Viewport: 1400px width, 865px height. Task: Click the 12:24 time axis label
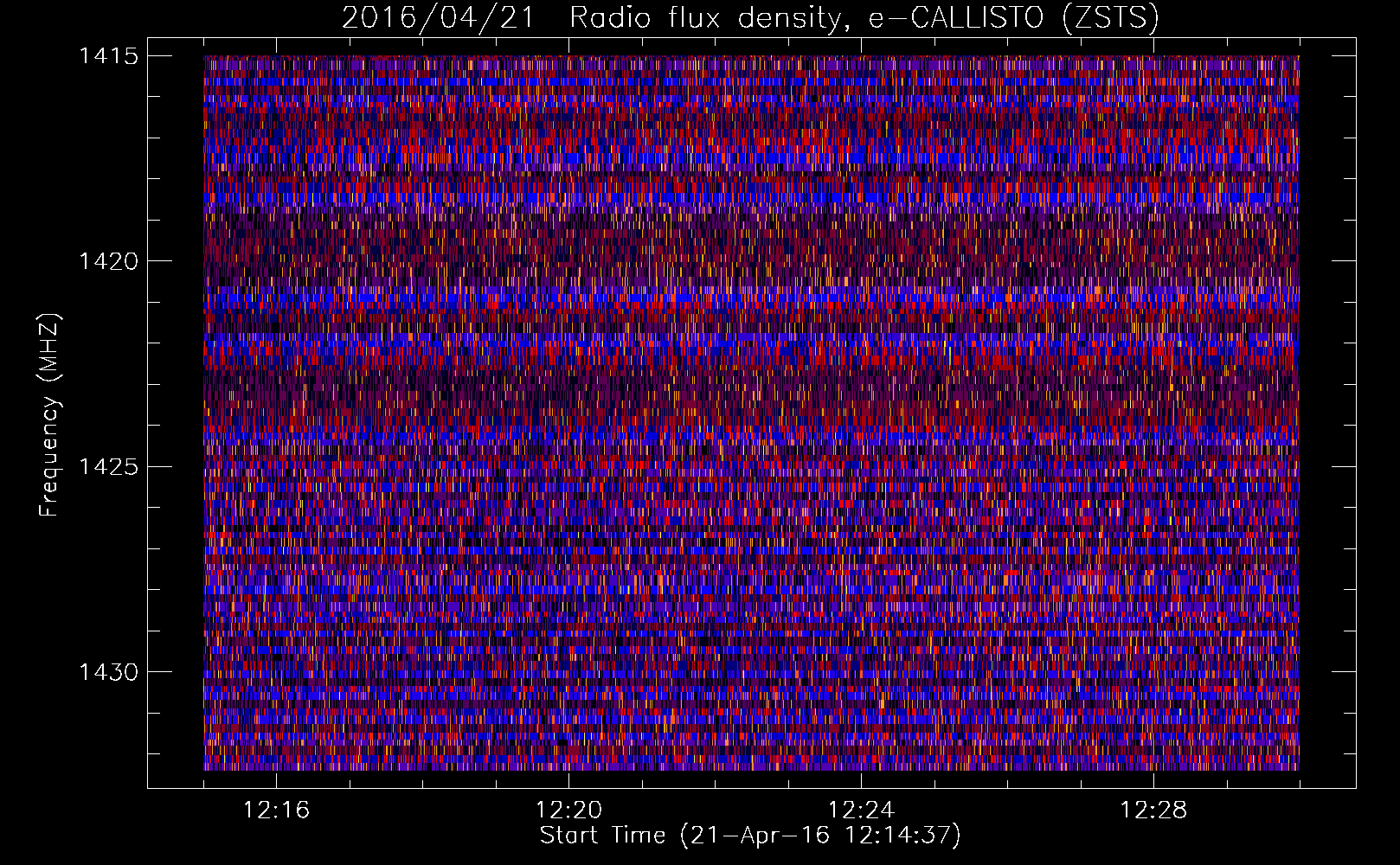coord(862,810)
